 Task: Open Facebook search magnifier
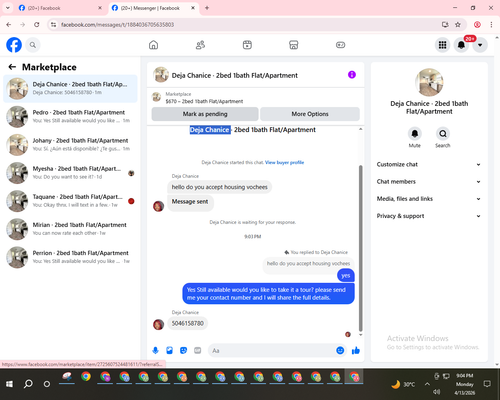(x=33, y=45)
